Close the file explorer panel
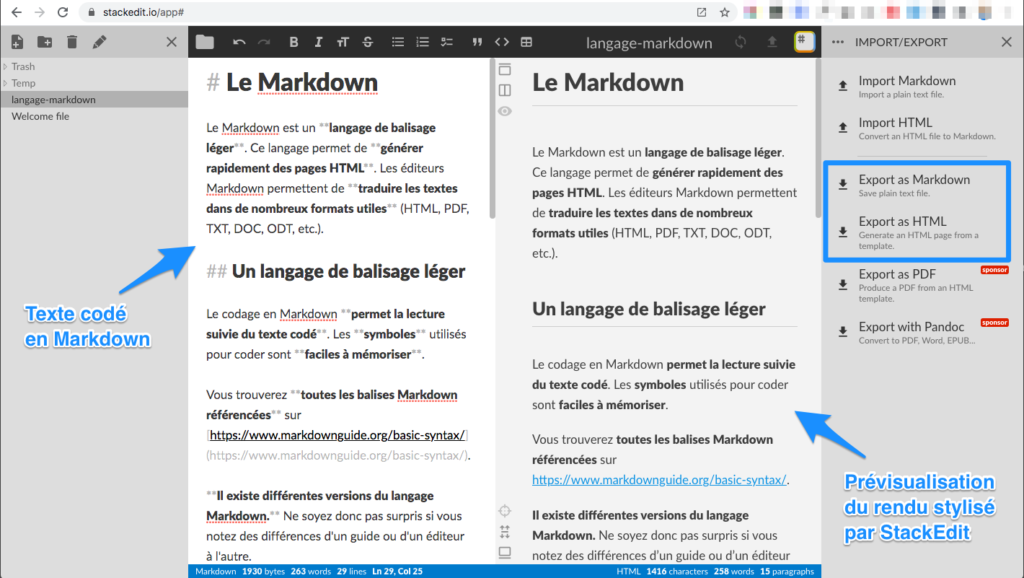Image resolution: width=1024 pixels, height=578 pixels. [x=171, y=42]
